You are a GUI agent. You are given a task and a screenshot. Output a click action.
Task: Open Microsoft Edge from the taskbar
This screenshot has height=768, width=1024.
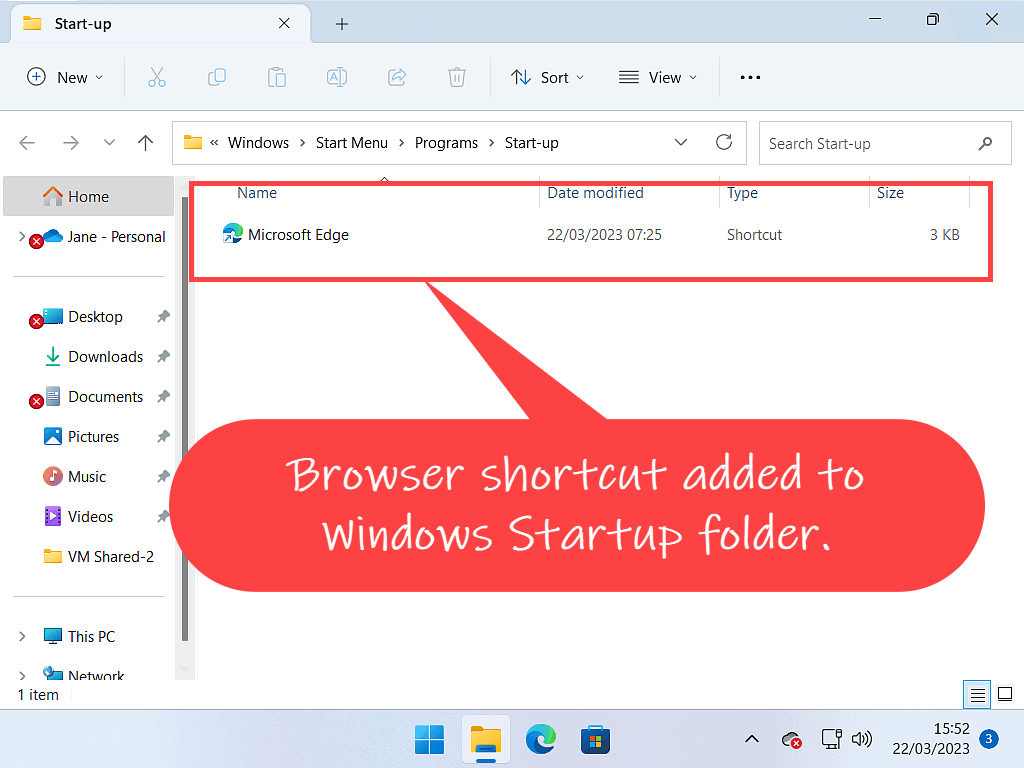[541, 740]
